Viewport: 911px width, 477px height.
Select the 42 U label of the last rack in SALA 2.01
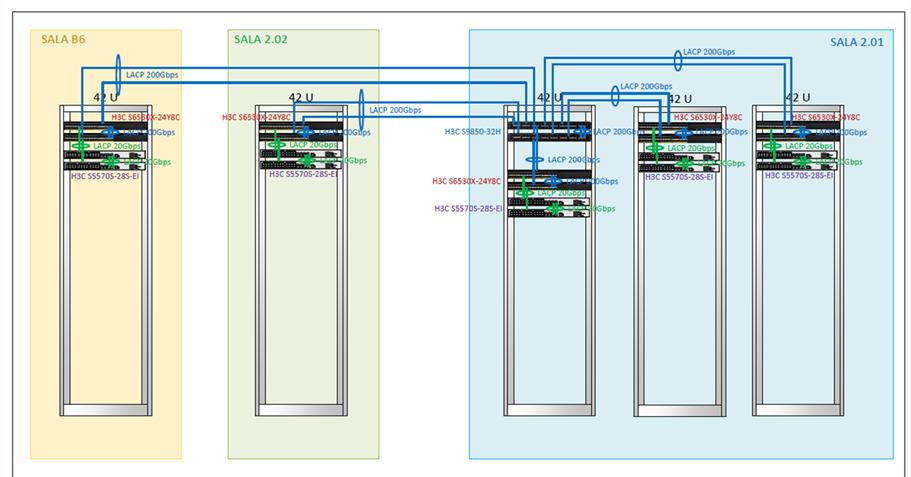(x=798, y=98)
